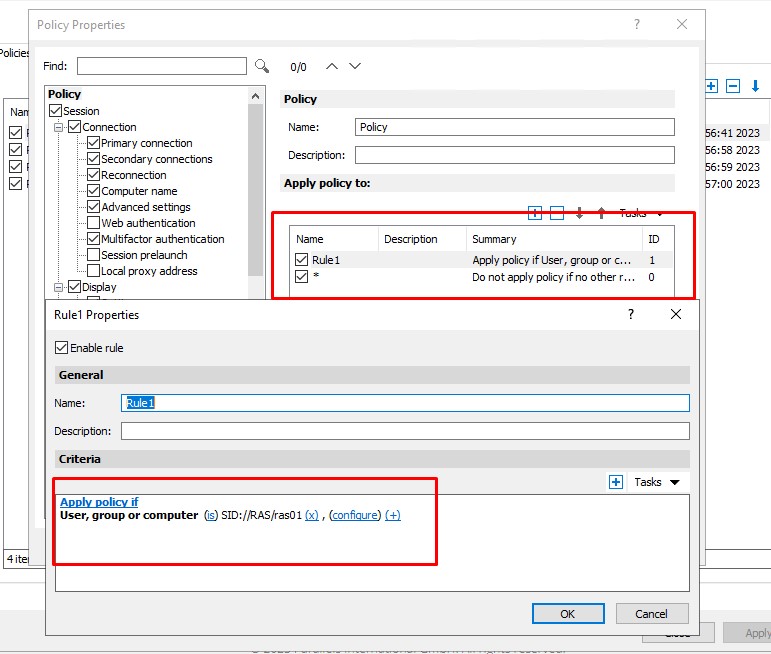The height and width of the screenshot is (654, 771).
Task: Click the rule Description input field
Action: pyautogui.click(x=405, y=431)
